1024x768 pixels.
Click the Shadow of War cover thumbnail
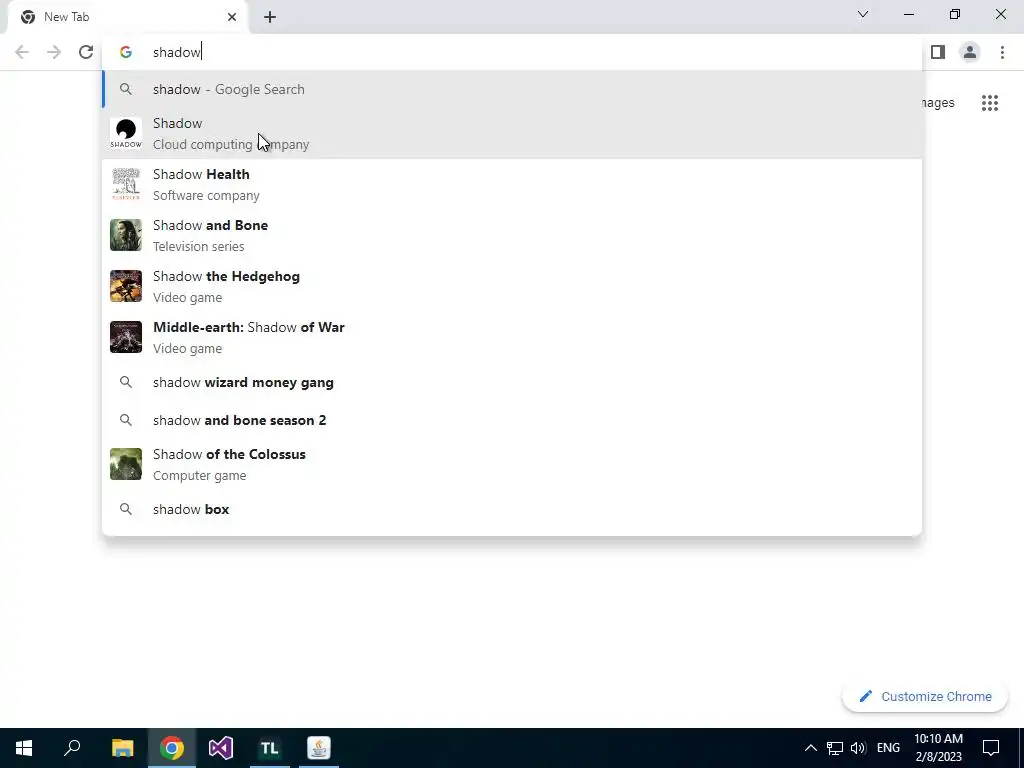point(126,337)
